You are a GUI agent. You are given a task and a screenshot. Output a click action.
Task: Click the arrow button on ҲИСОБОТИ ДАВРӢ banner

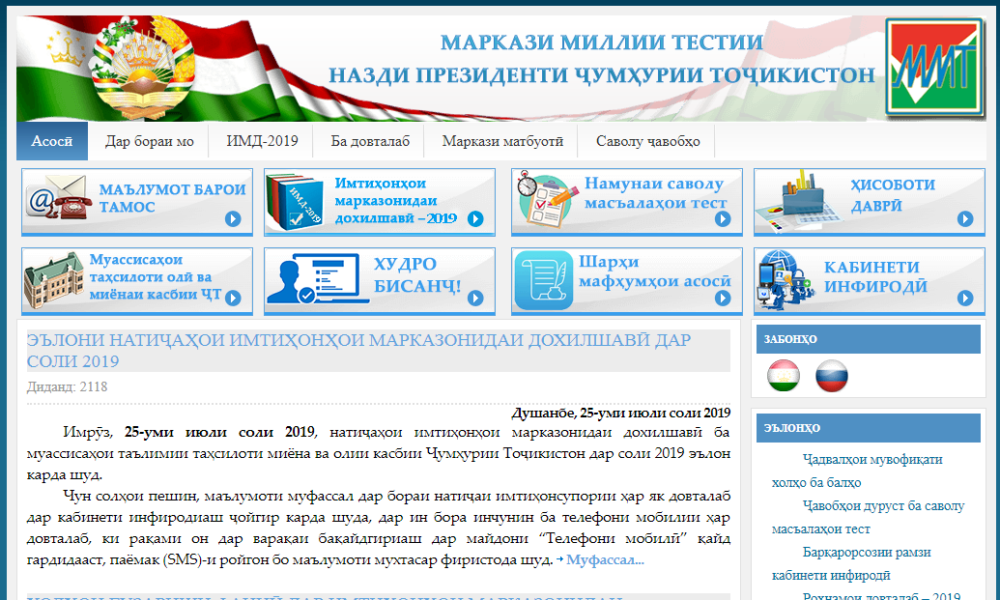click(965, 219)
